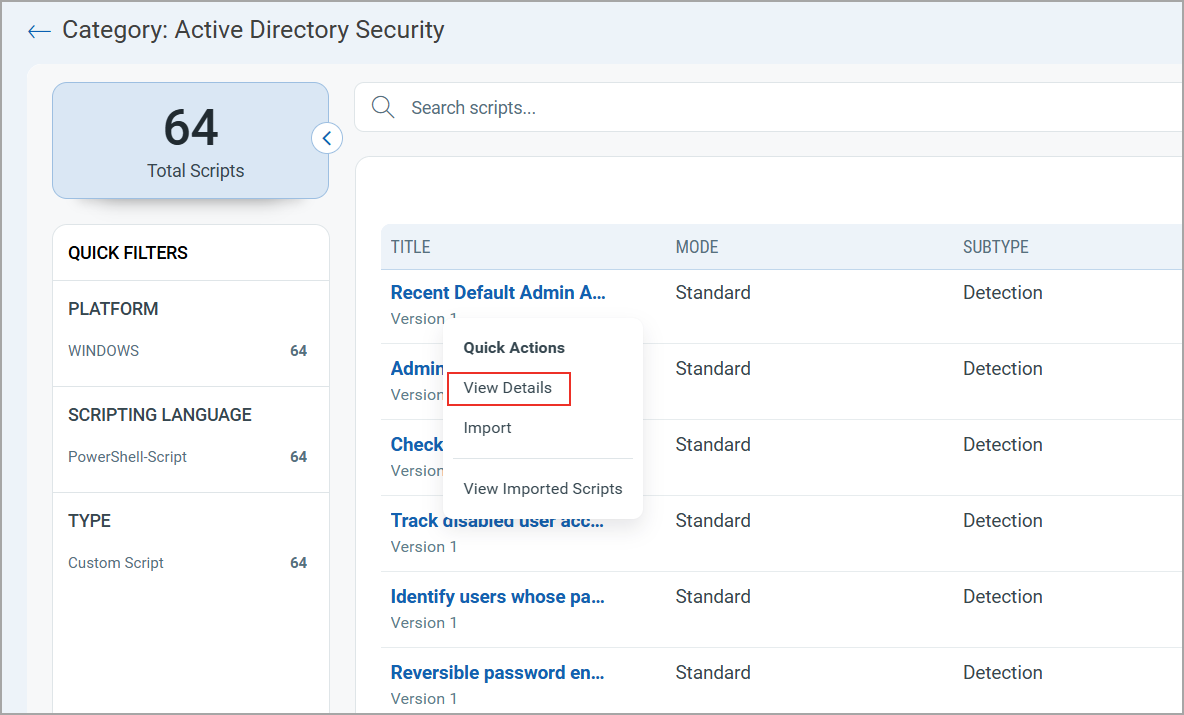Sort by TITLE column header
1184x715 pixels.
(410, 247)
